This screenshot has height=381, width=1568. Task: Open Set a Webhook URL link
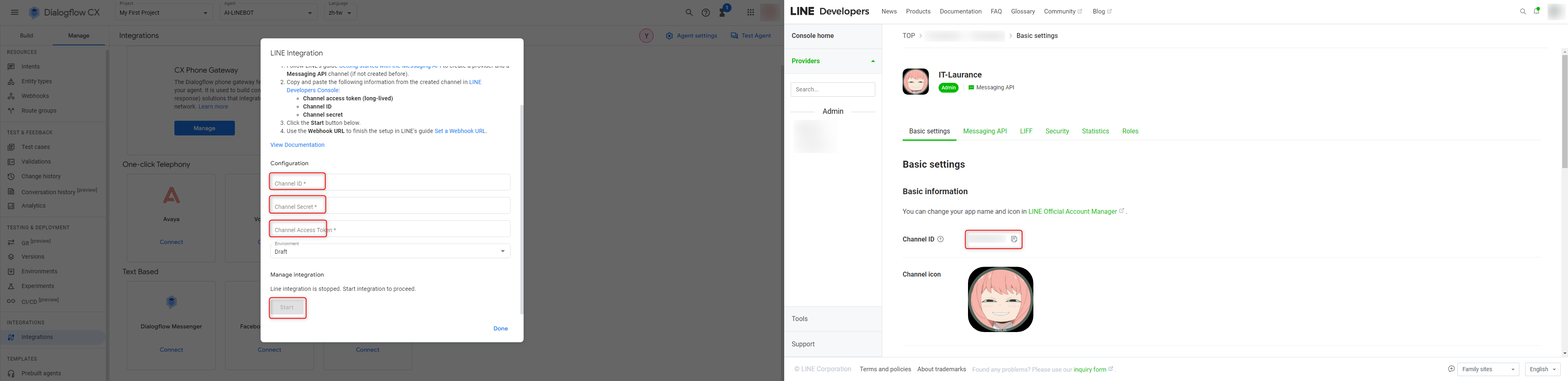pyautogui.click(x=459, y=131)
